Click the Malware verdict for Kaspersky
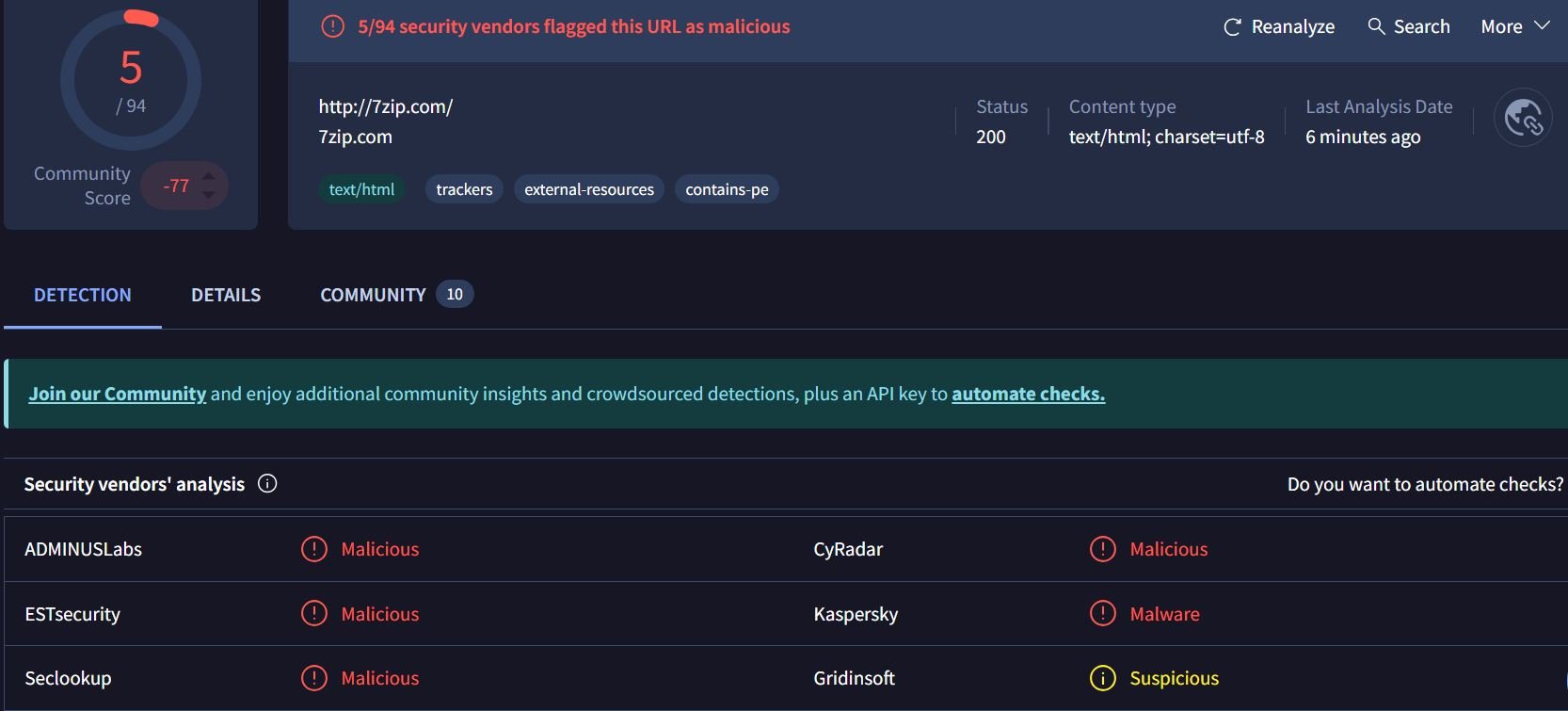 tap(1164, 614)
